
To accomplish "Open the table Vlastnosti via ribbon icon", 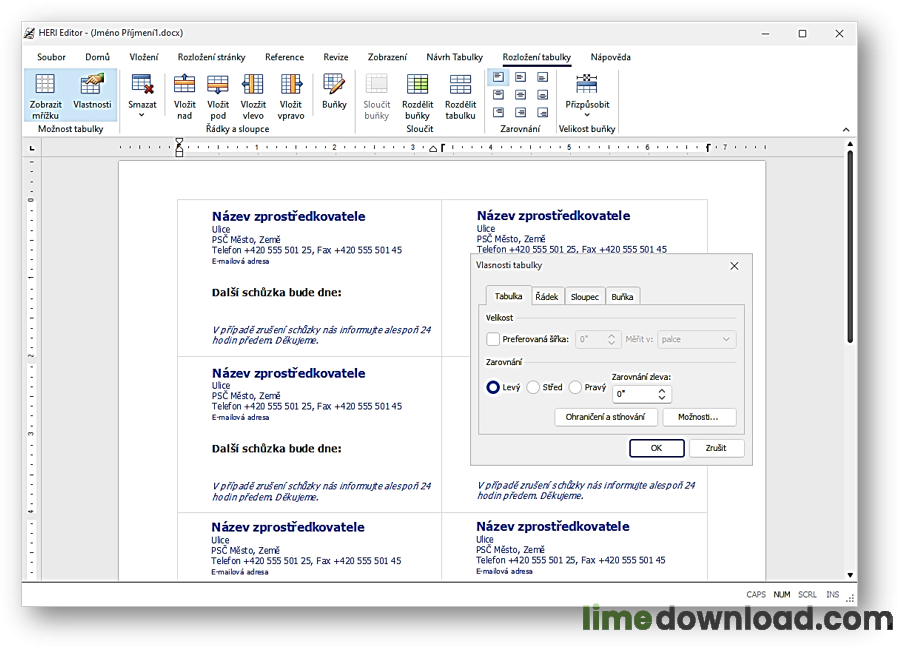I will click(92, 88).
